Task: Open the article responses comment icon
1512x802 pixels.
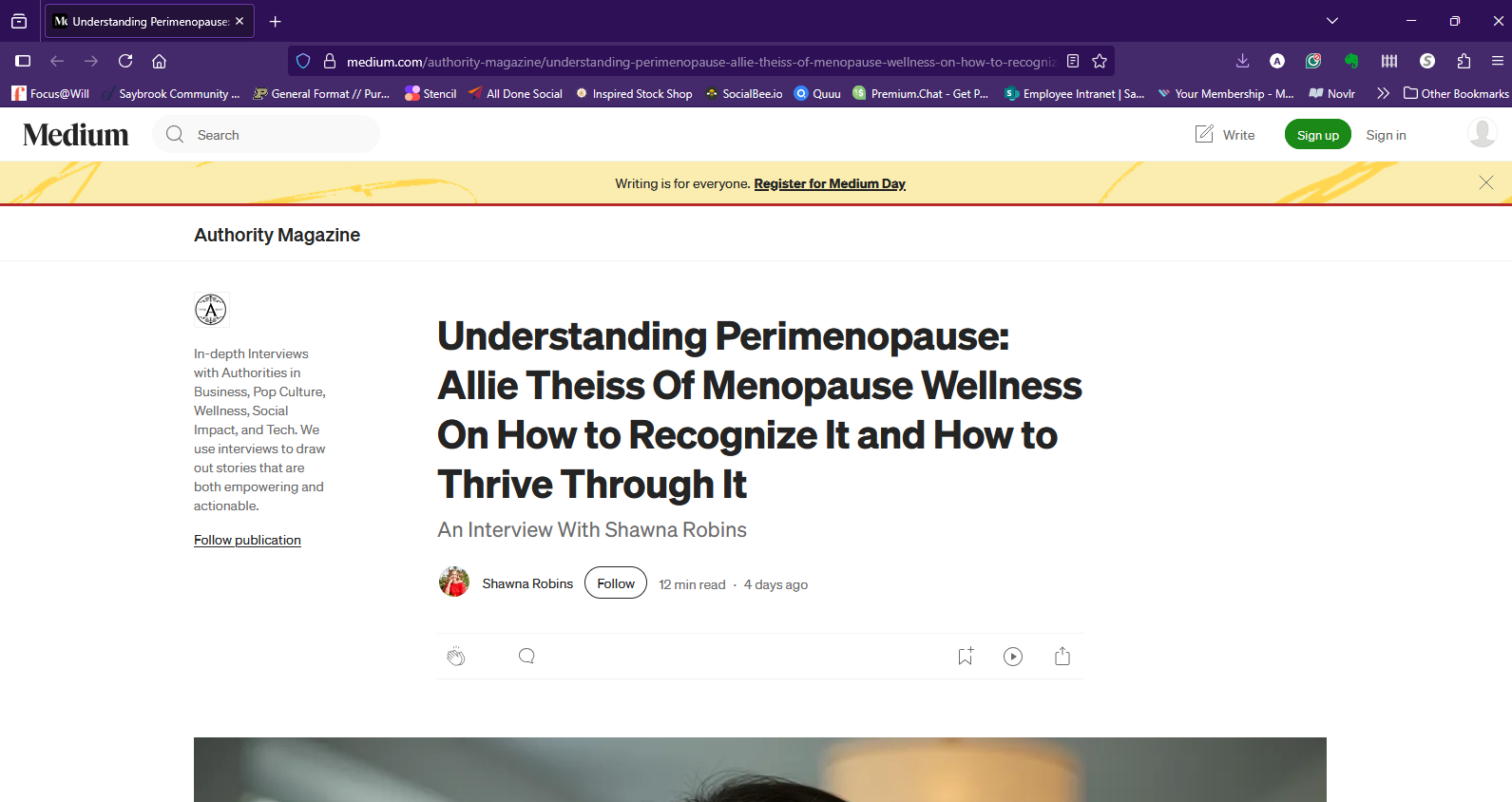Action: coord(526,656)
